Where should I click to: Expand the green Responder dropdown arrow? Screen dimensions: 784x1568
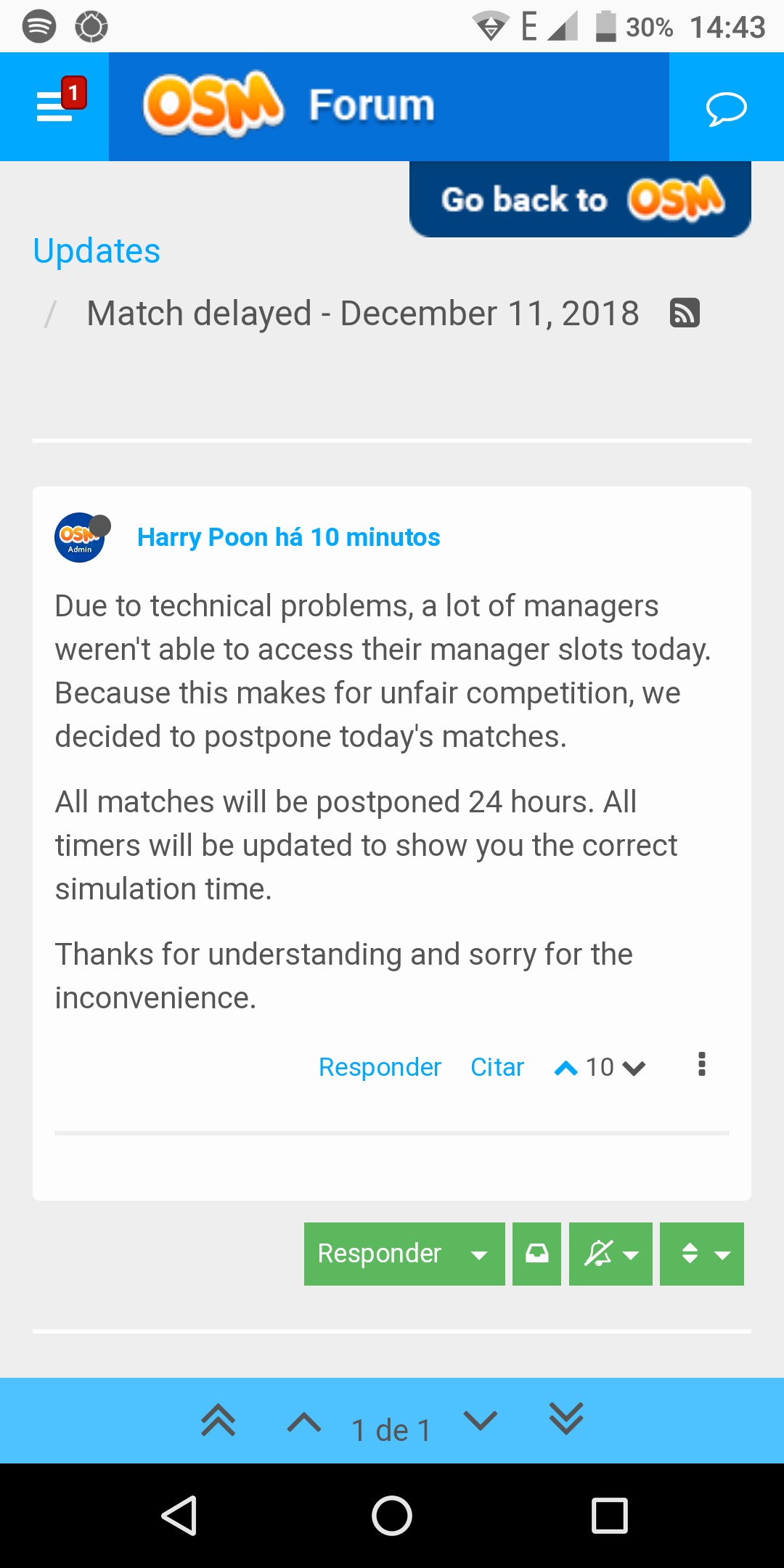[479, 1254]
